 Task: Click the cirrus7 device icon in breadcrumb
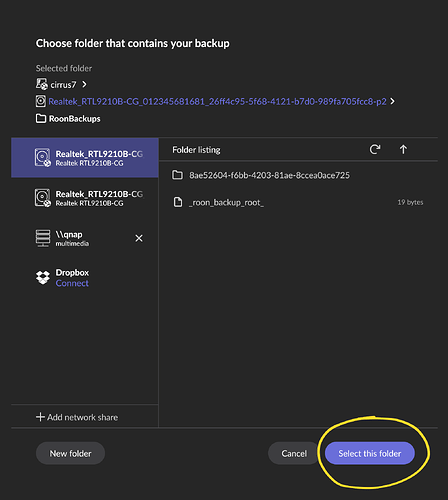(x=42, y=84)
